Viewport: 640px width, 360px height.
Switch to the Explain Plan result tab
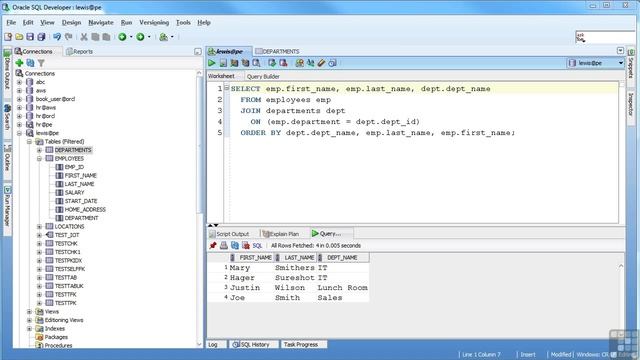click(281, 234)
